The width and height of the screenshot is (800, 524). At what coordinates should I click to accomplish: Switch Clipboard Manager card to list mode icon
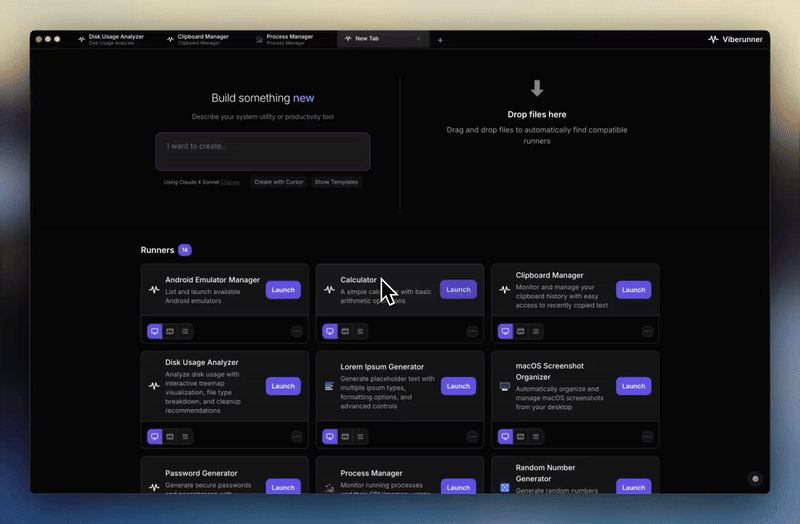click(x=536, y=331)
